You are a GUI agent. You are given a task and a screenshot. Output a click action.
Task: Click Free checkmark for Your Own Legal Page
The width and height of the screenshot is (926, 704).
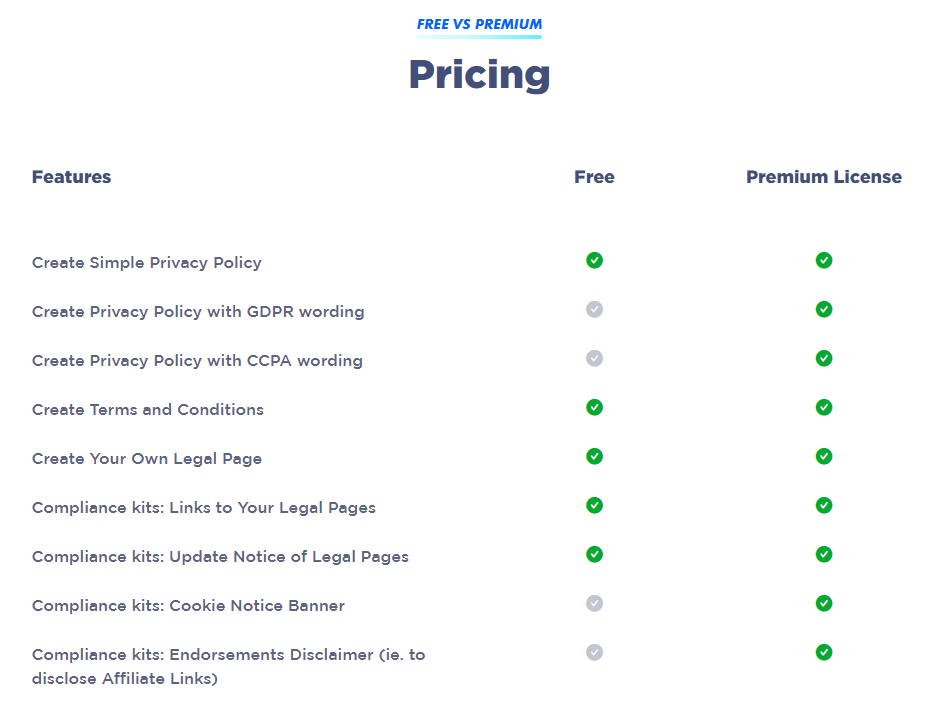[594, 457]
